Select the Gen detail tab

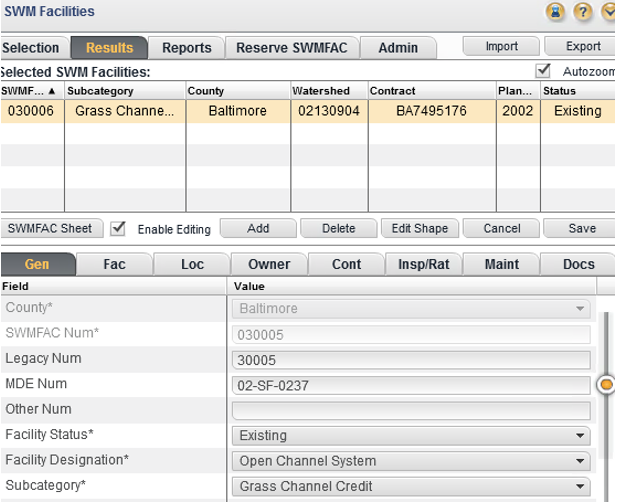click(x=37, y=264)
